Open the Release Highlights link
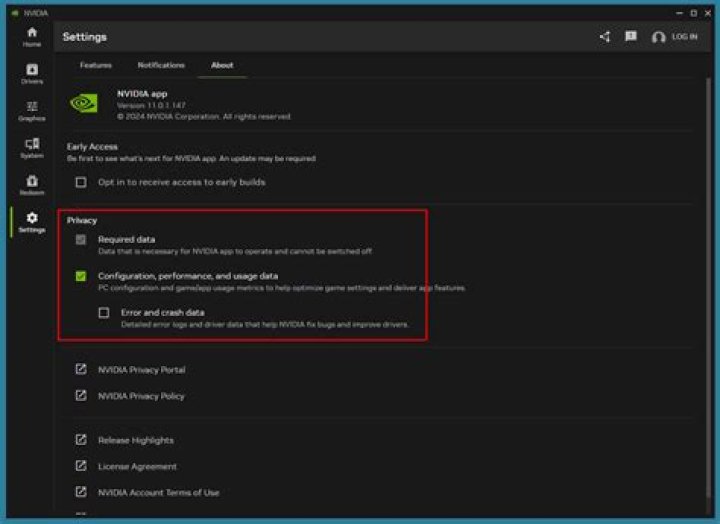The height and width of the screenshot is (524, 720). click(x=136, y=440)
